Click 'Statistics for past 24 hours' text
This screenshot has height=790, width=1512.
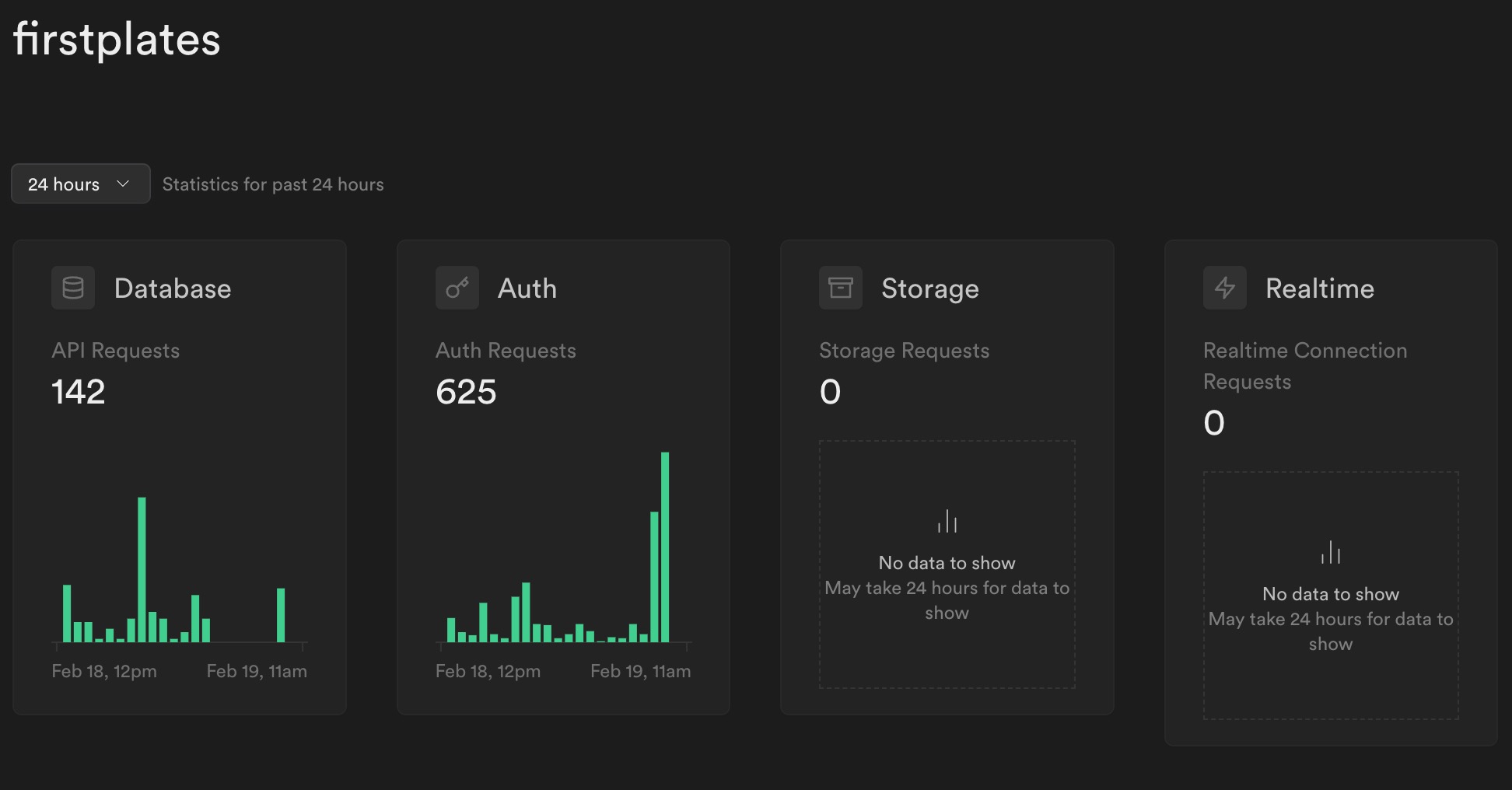273,184
